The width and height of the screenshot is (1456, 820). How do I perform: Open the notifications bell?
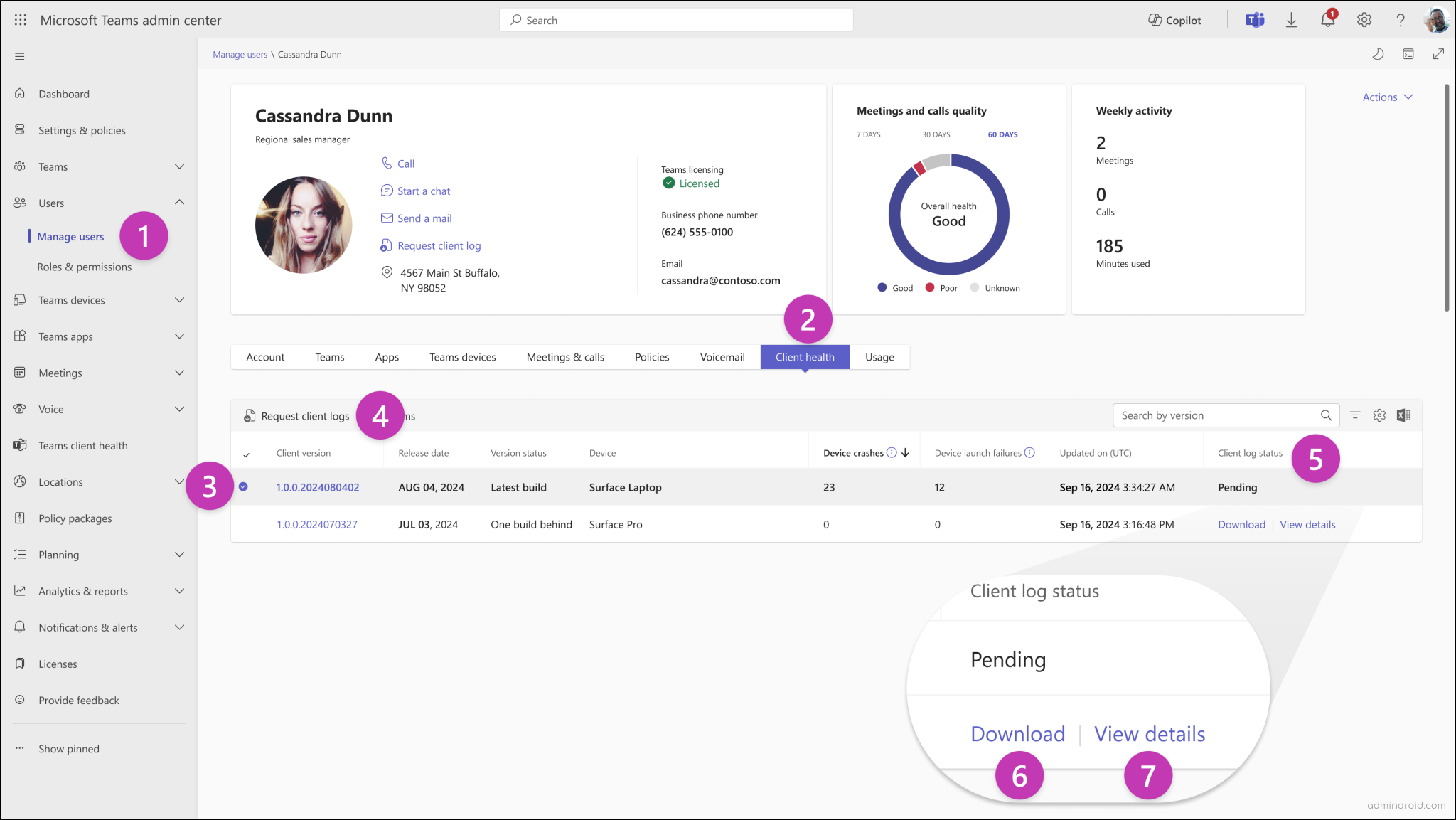click(x=1327, y=19)
